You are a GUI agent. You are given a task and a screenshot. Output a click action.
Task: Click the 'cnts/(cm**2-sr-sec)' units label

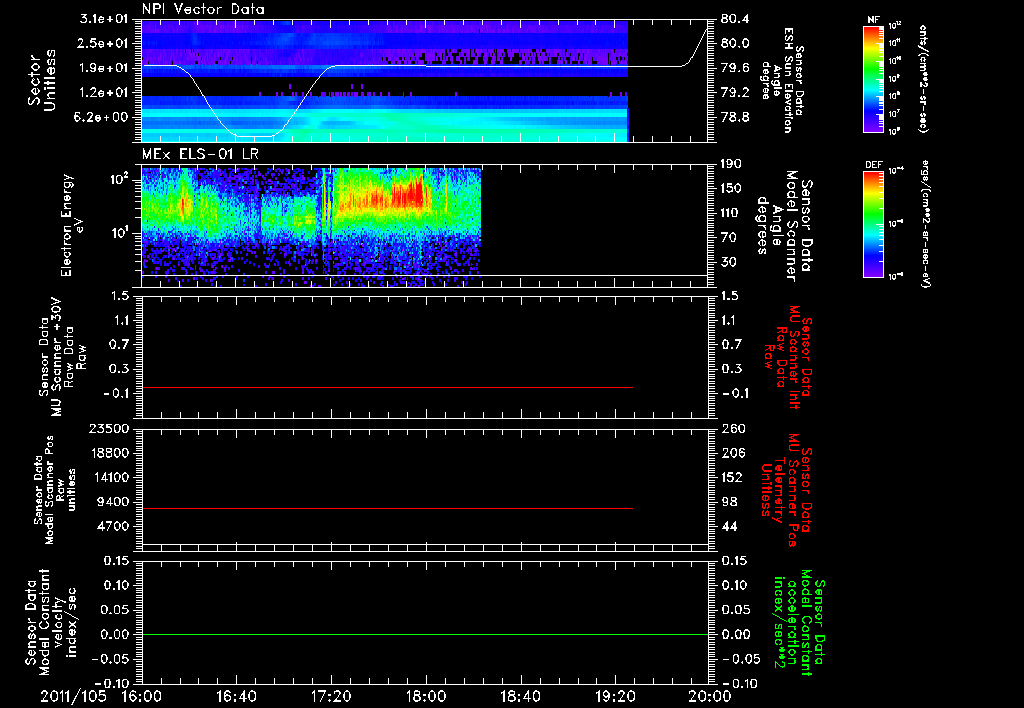click(x=923, y=78)
